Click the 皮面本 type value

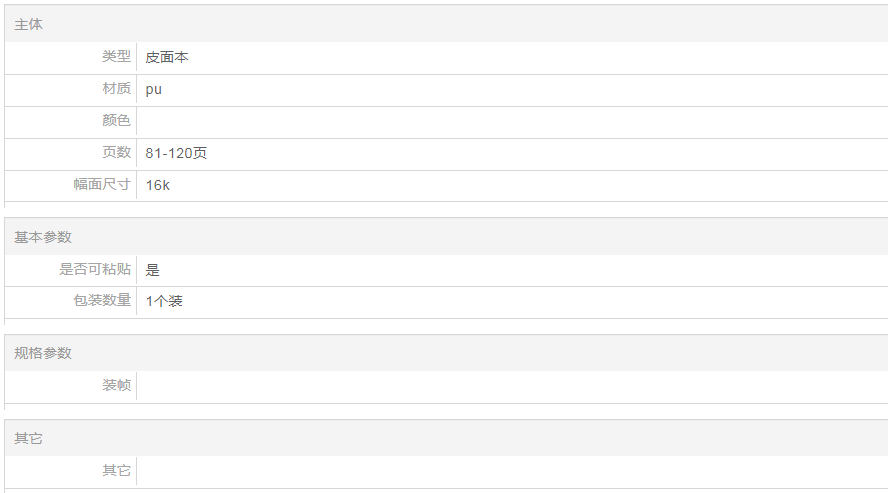tap(167, 58)
